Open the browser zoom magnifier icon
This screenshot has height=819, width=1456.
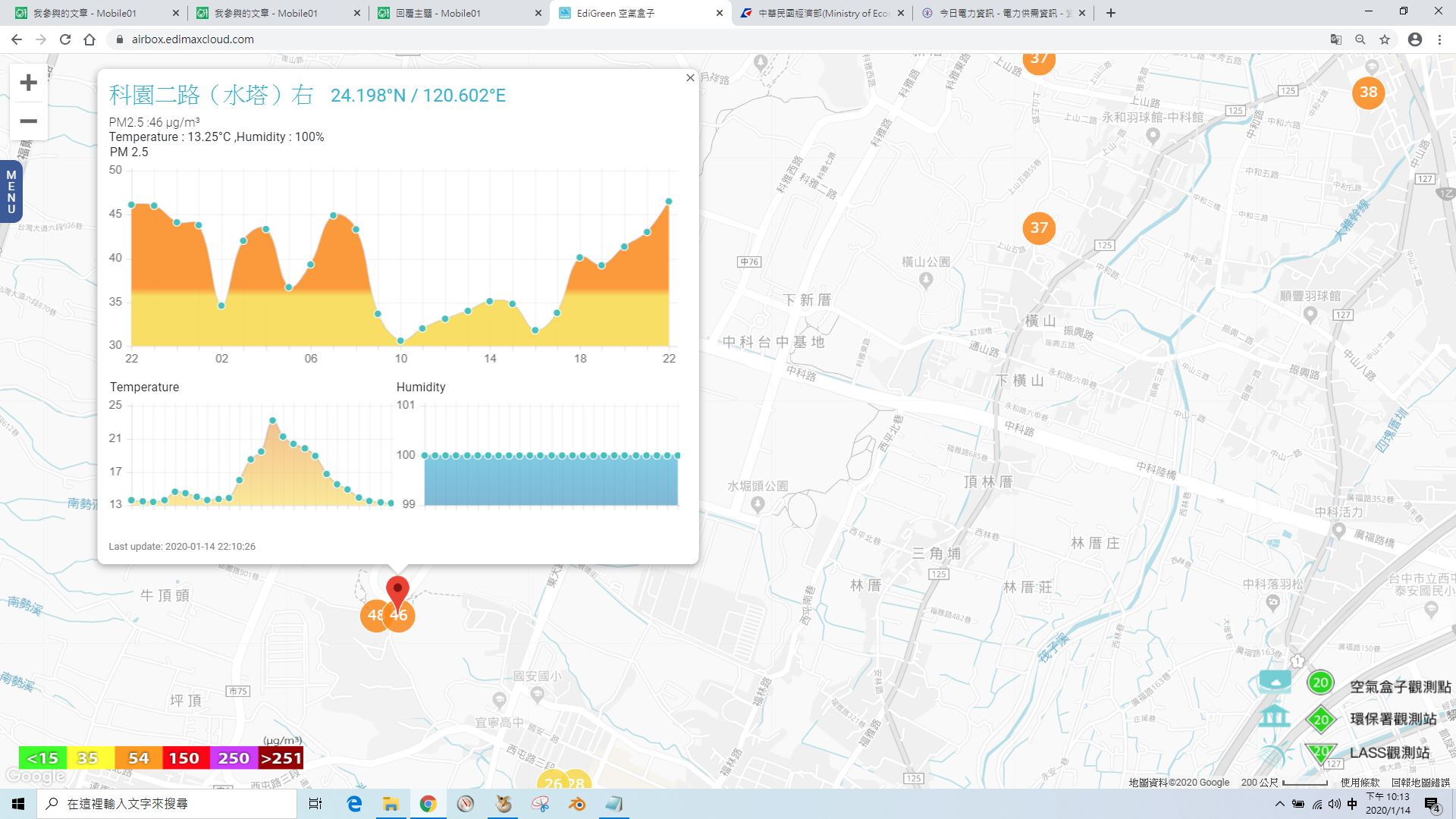tap(1360, 39)
